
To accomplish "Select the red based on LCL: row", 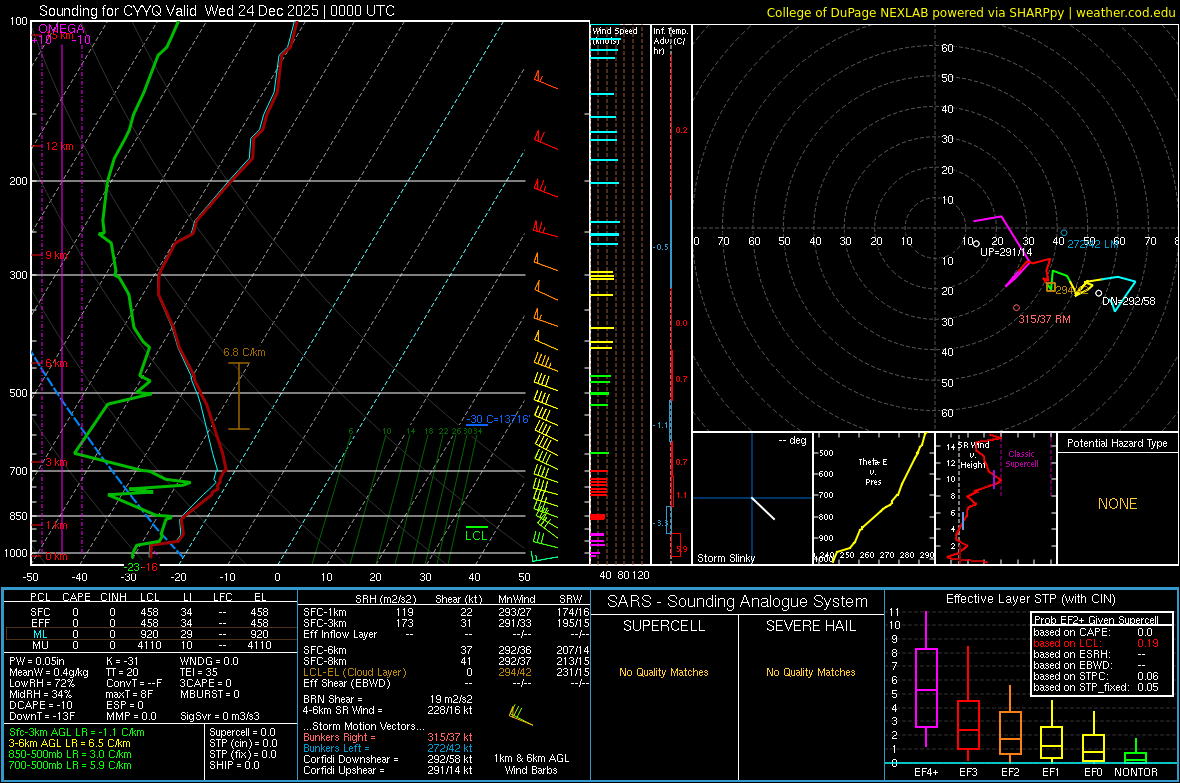I will 1096,643.
